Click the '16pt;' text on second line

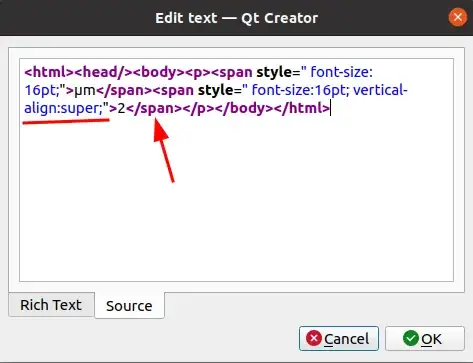click(x=41, y=91)
